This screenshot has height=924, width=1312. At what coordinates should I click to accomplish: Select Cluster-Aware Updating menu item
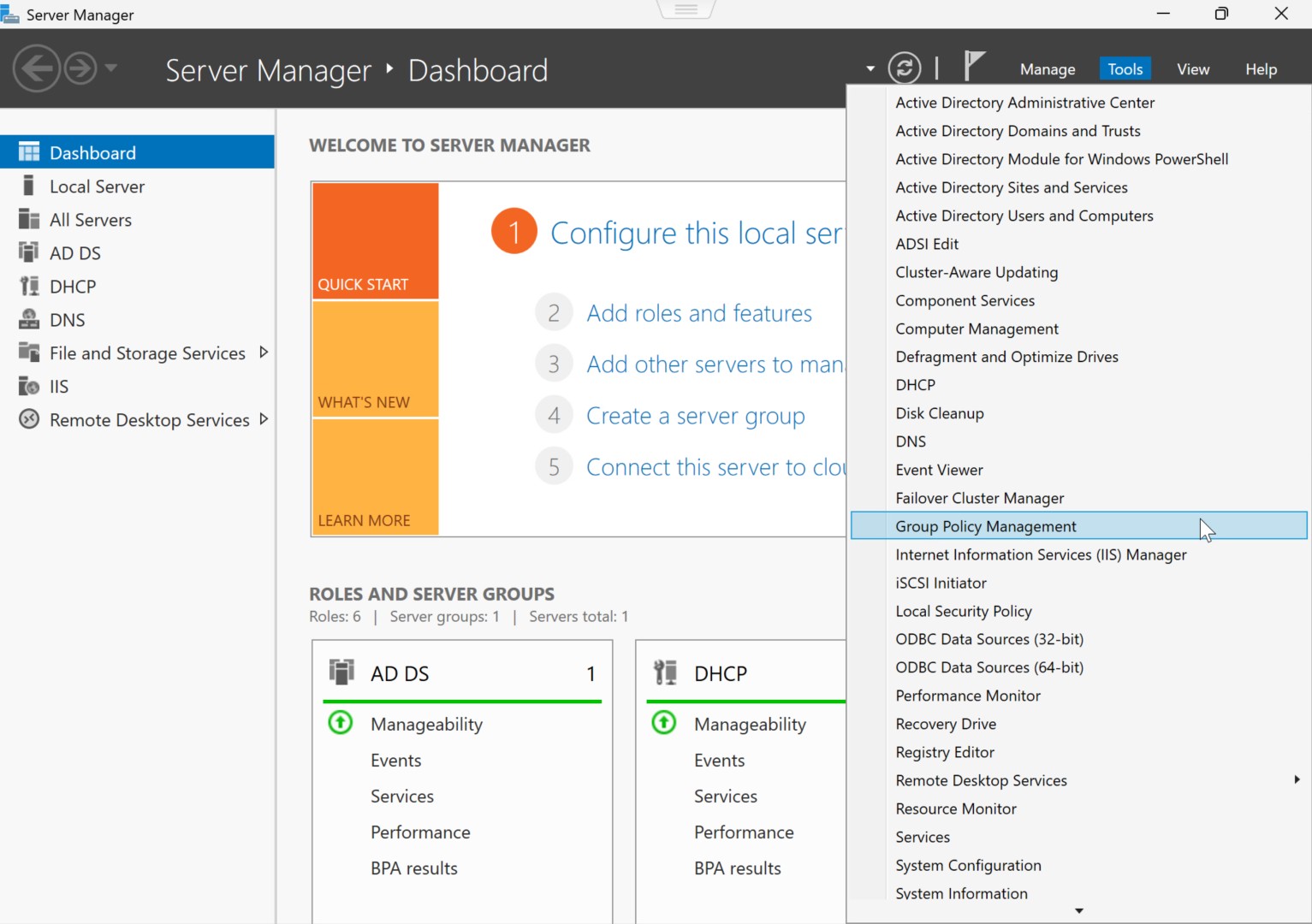click(1079, 272)
